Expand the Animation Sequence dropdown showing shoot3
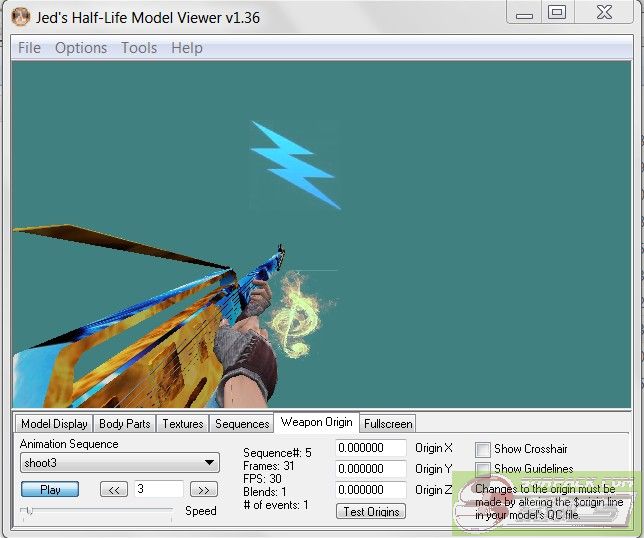This screenshot has width=644, height=538. [x=119, y=463]
